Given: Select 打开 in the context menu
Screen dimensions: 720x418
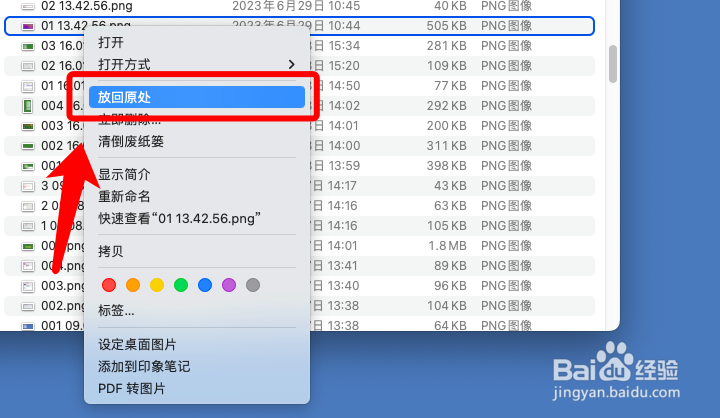Looking at the screenshot, I should [x=111, y=43].
